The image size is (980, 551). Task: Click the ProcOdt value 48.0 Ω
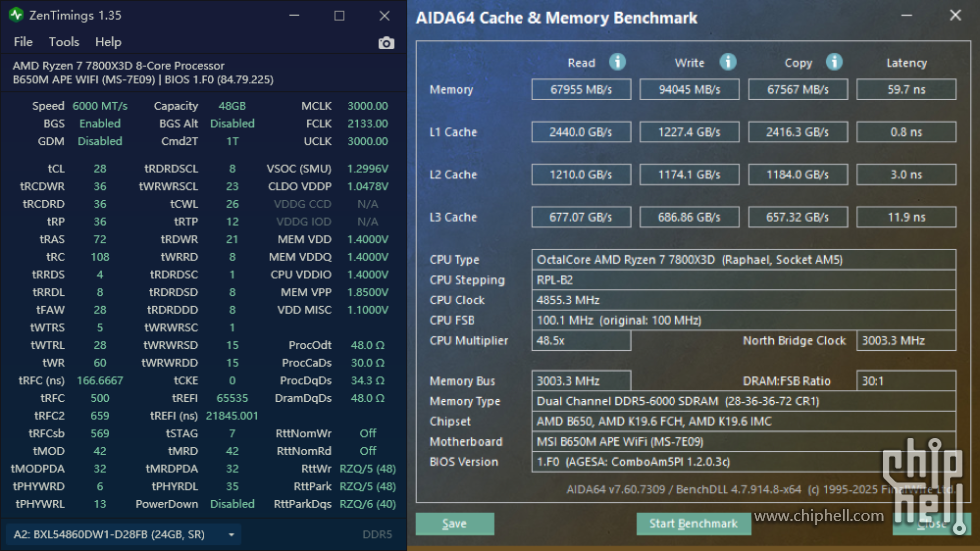point(368,345)
